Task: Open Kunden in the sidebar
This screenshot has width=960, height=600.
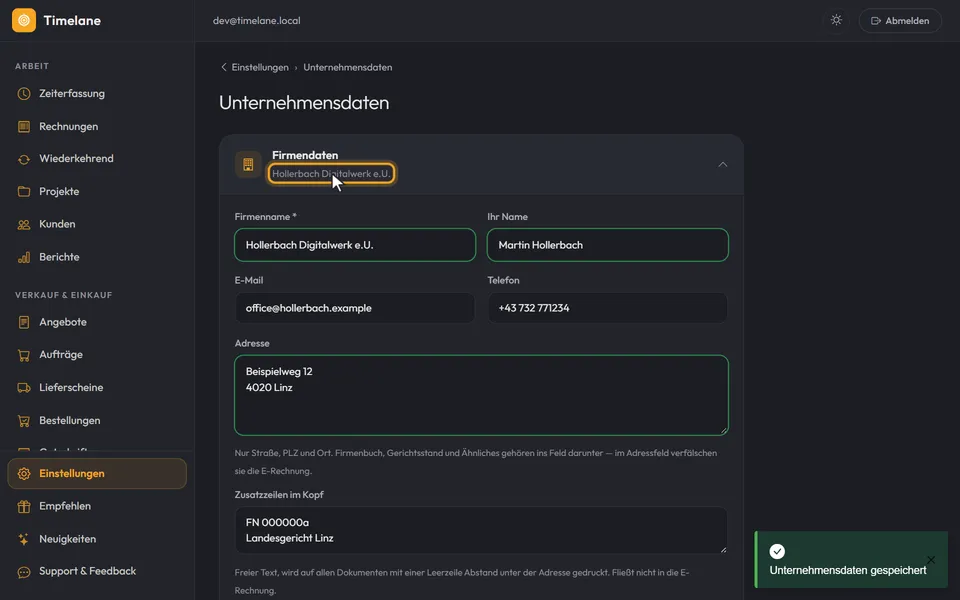Action: point(97,224)
